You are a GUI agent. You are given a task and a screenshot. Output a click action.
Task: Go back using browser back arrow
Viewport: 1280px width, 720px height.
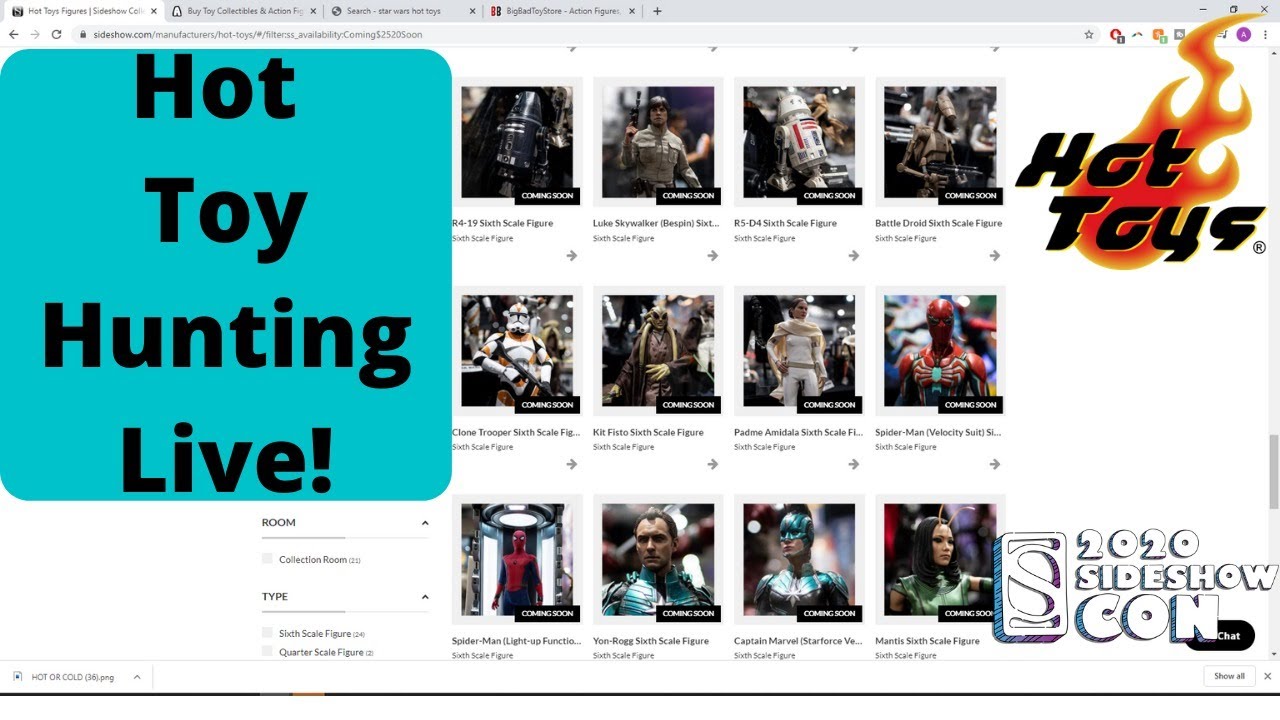click(x=14, y=34)
